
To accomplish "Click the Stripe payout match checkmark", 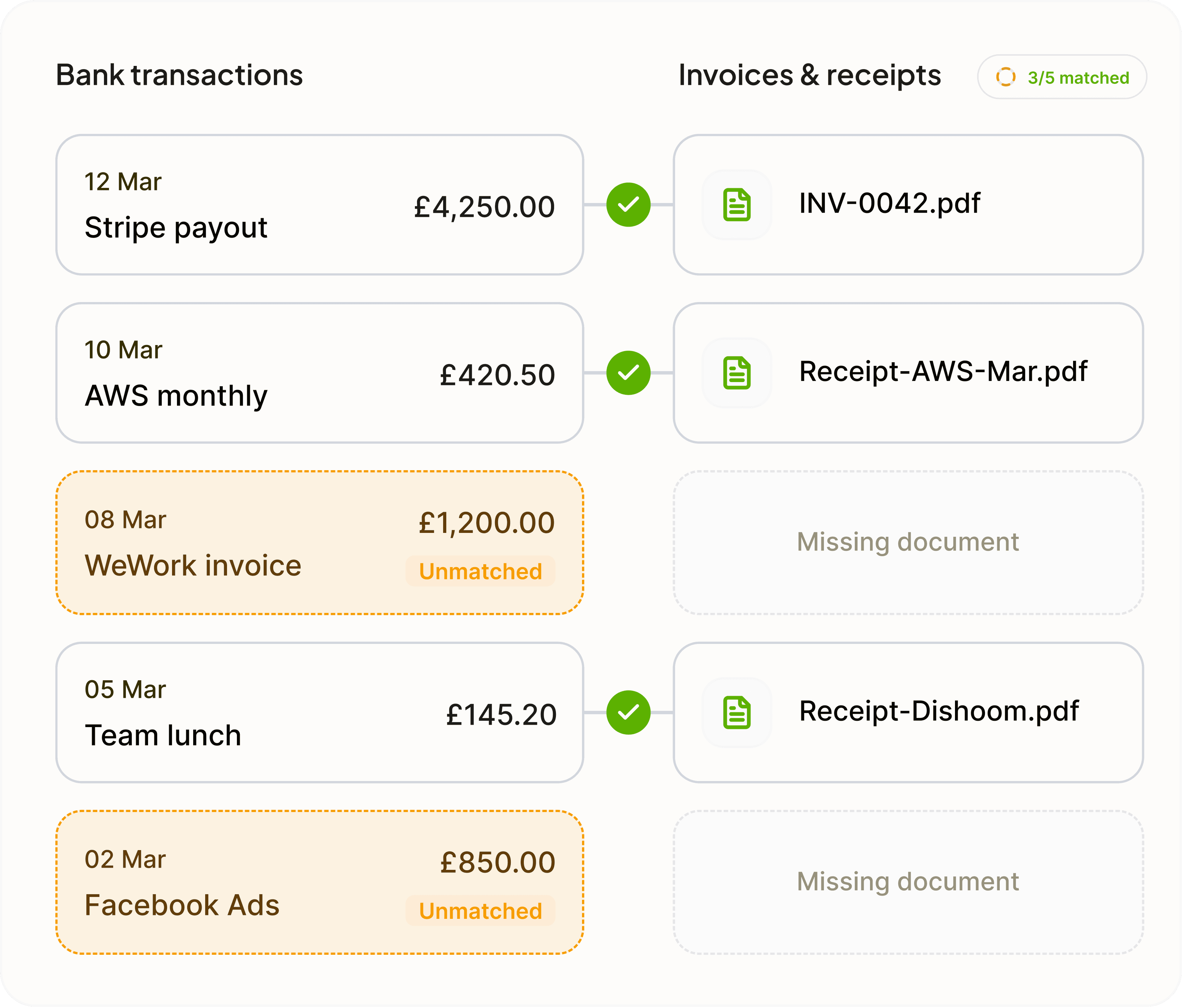I will (628, 205).
